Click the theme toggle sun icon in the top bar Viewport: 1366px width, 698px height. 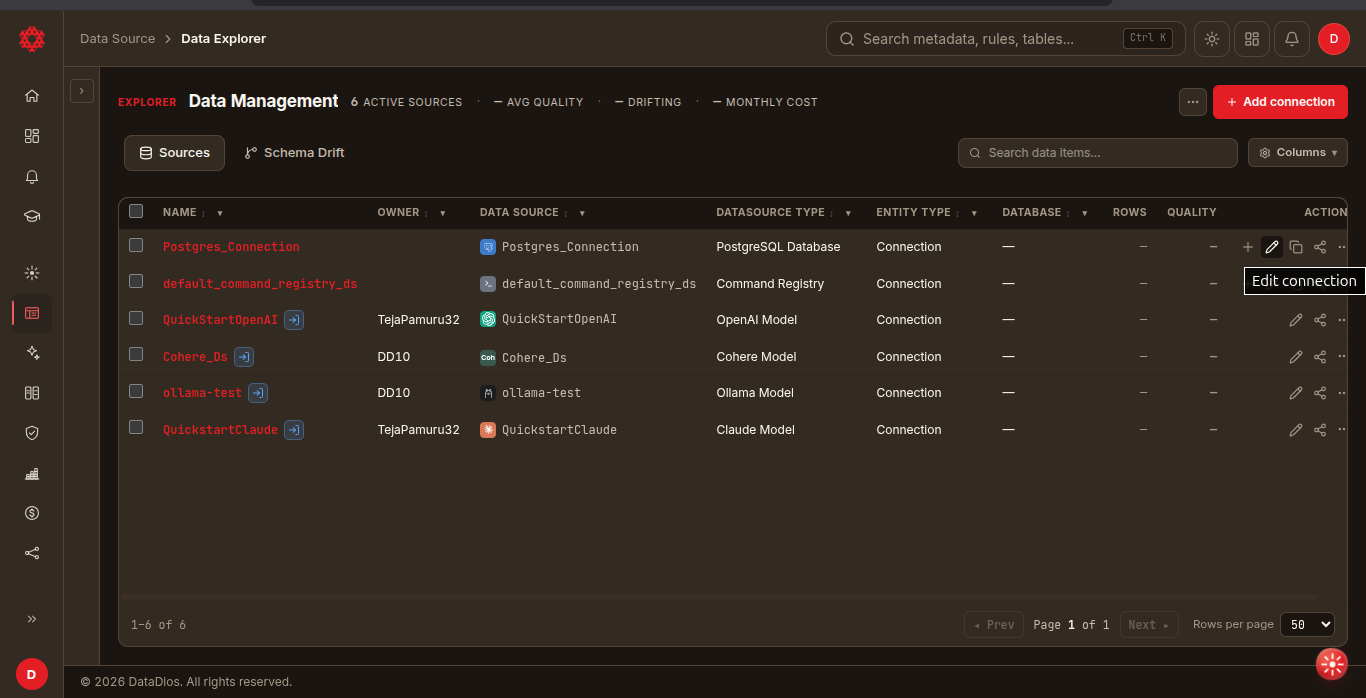1212,39
